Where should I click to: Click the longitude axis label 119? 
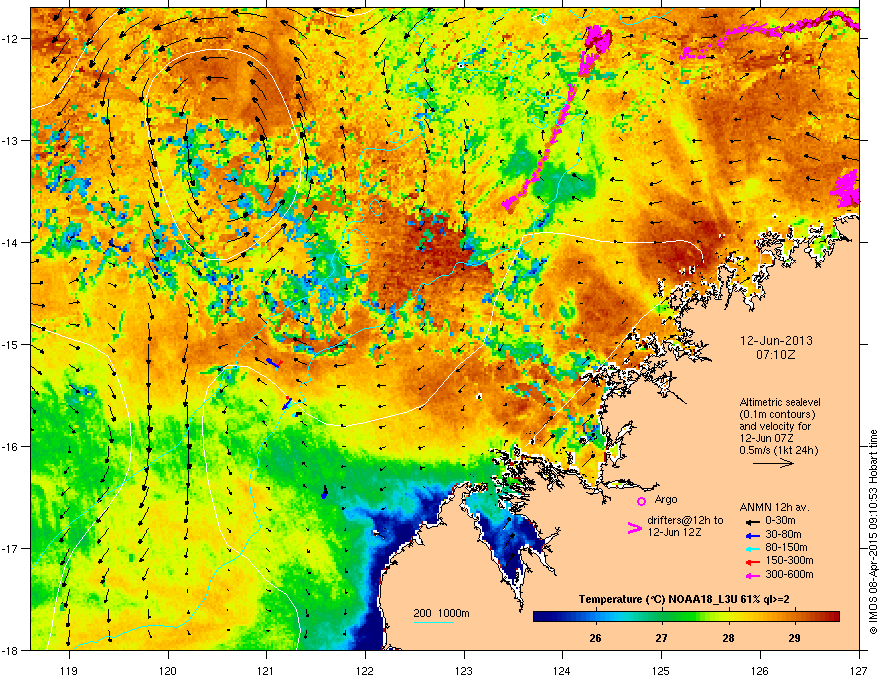pyautogui.click(x=69, y=670)
